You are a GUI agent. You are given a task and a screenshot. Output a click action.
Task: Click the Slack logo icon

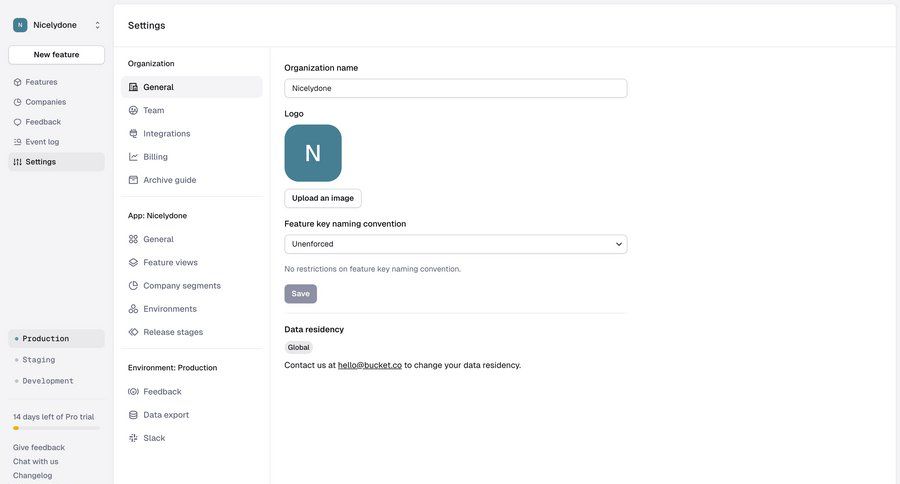(x=133, y=438)
